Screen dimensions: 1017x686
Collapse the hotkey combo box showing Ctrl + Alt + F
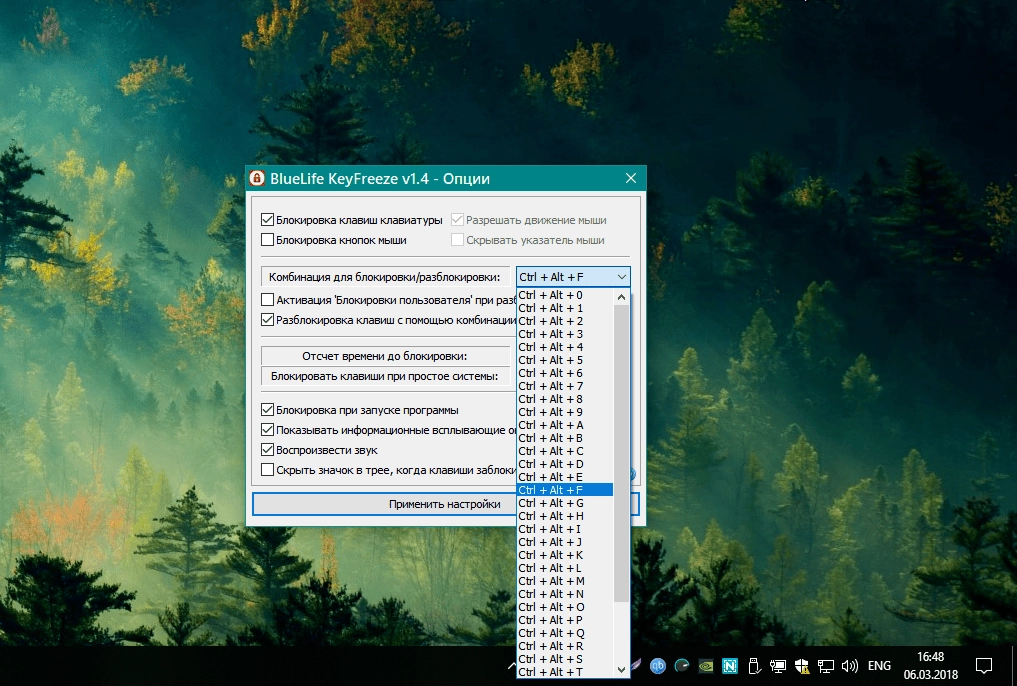tap(573, 277)
